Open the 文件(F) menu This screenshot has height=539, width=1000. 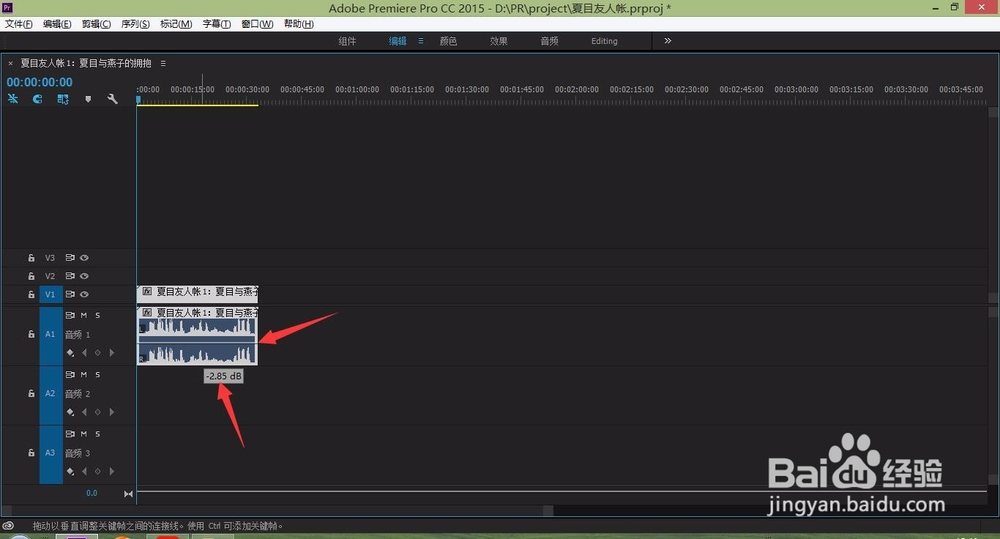pyautogui.click(x=18, y=24)
